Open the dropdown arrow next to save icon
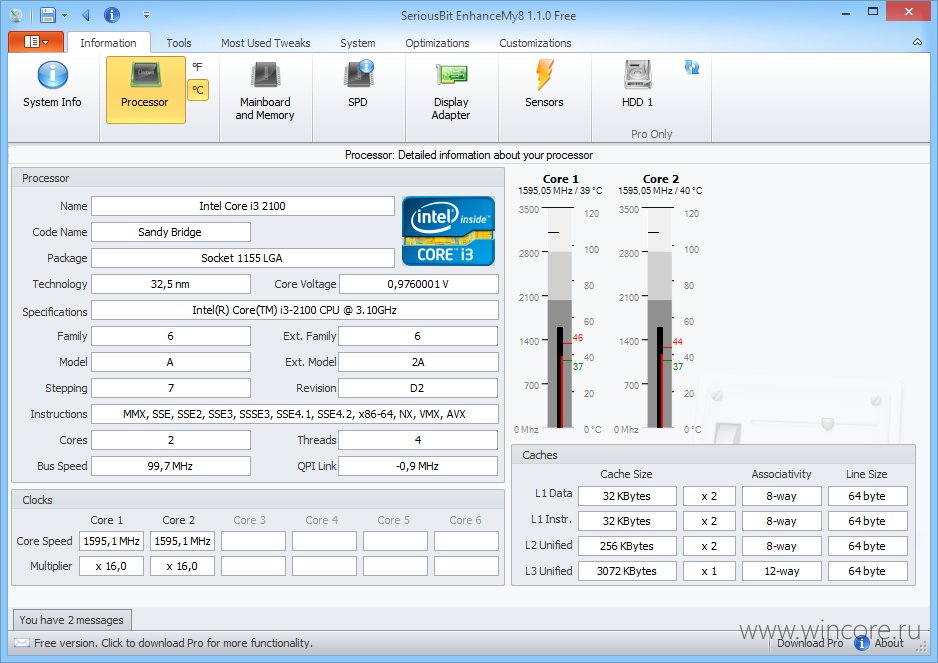 (65, 15)
